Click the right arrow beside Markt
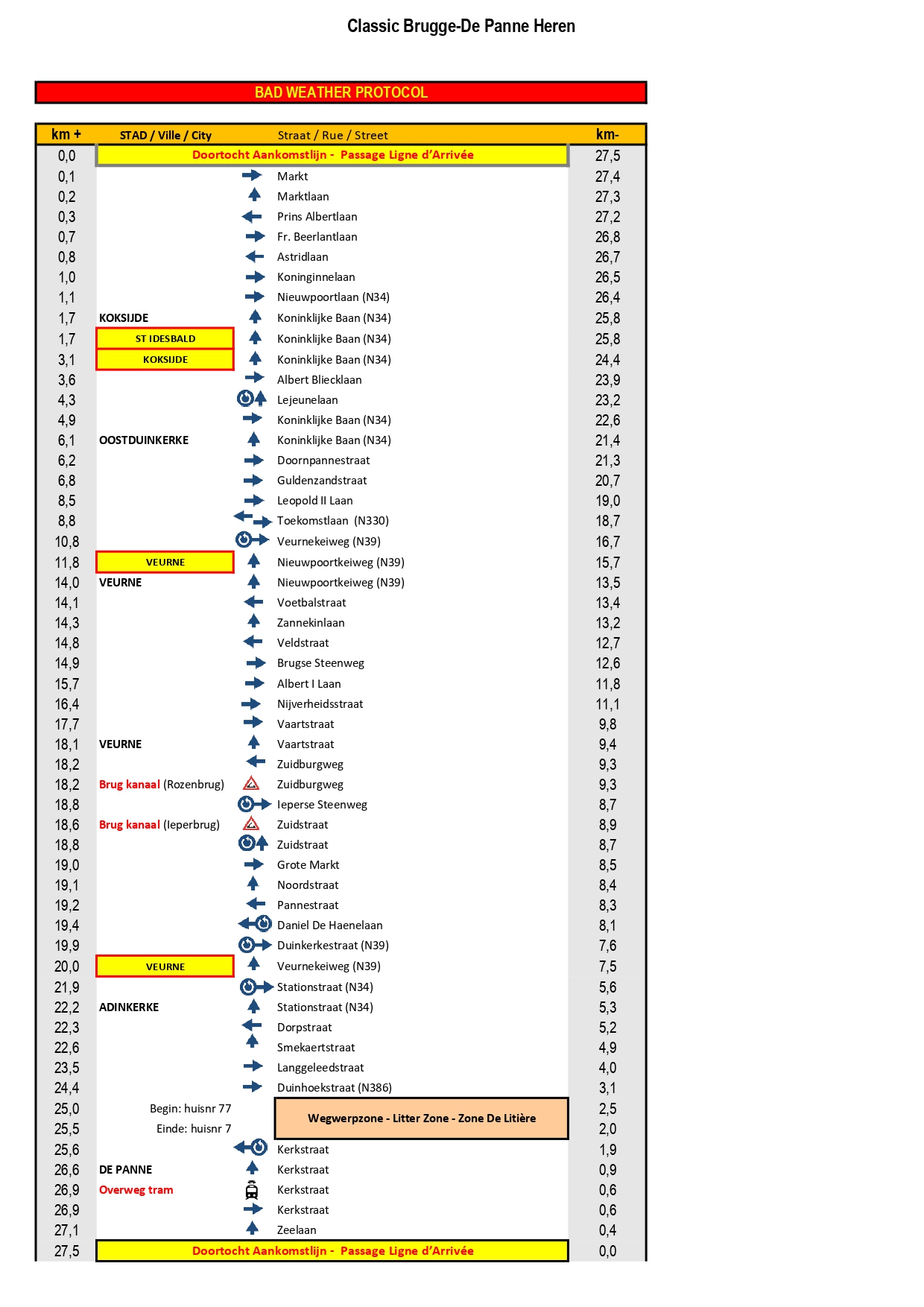Viewport: 924px width, 1307px height. [252, 175]
